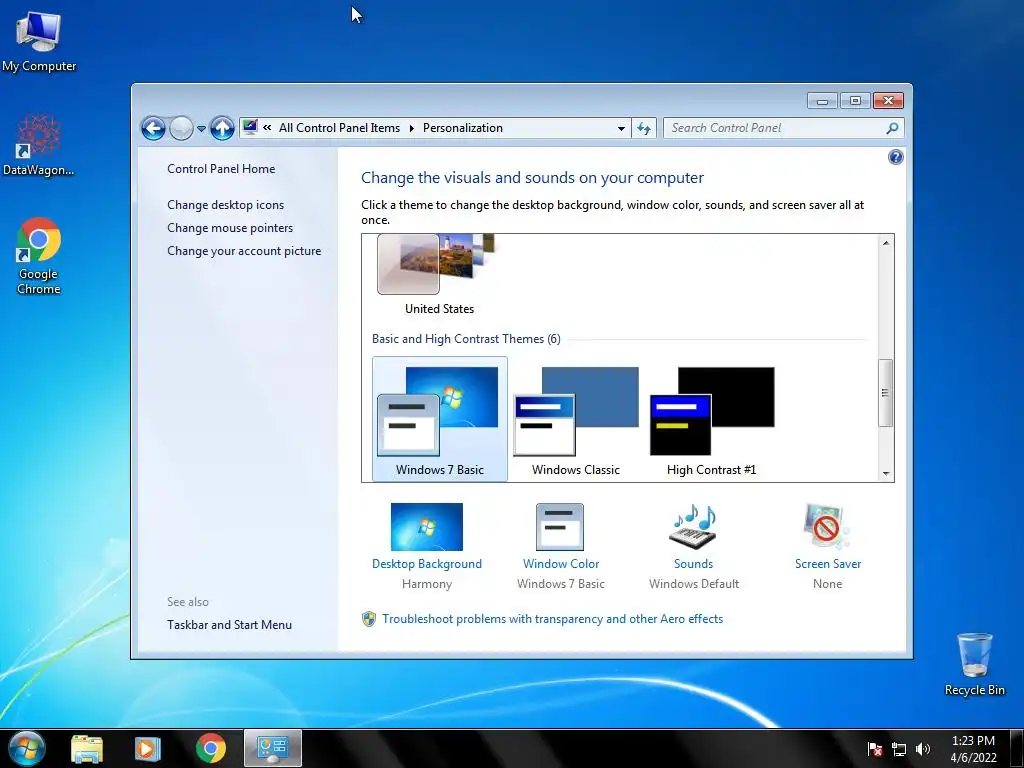Click the Control Panel address bar icon
The image size is (1024, 768).
250,127
